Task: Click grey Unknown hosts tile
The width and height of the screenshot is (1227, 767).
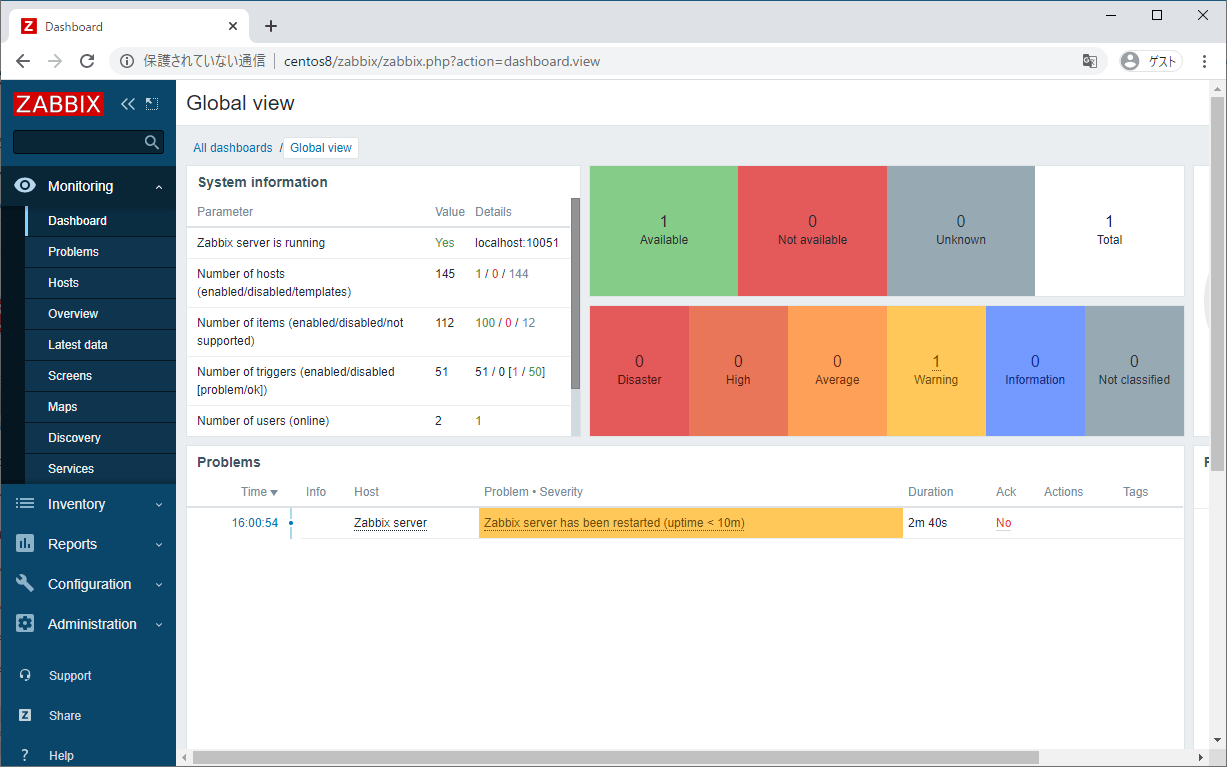Action: [x=961, y=231]
